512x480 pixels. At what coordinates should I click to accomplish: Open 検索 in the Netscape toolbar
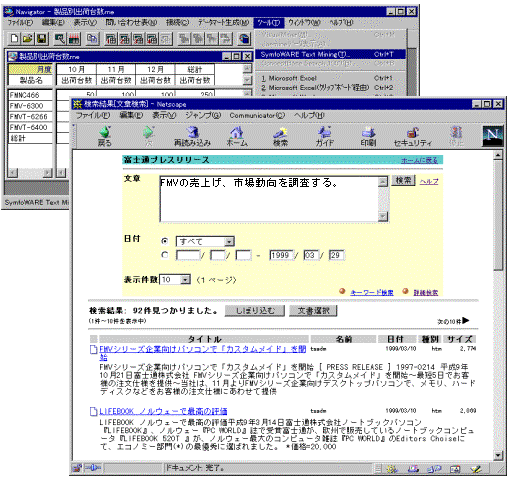pos(281,136)
